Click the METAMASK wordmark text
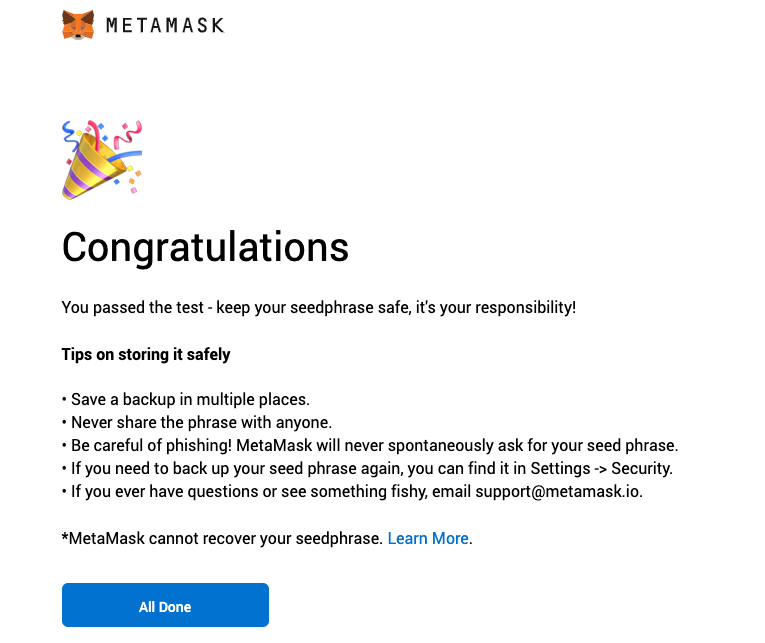This screenshot has height=643, width=765. [x=165, y=25]
